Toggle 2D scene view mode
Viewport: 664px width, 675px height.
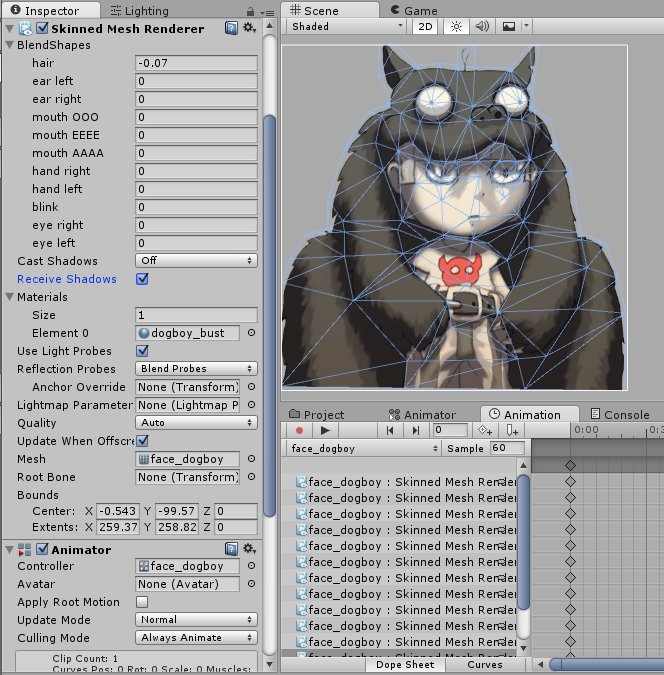(x=425, y=27)
